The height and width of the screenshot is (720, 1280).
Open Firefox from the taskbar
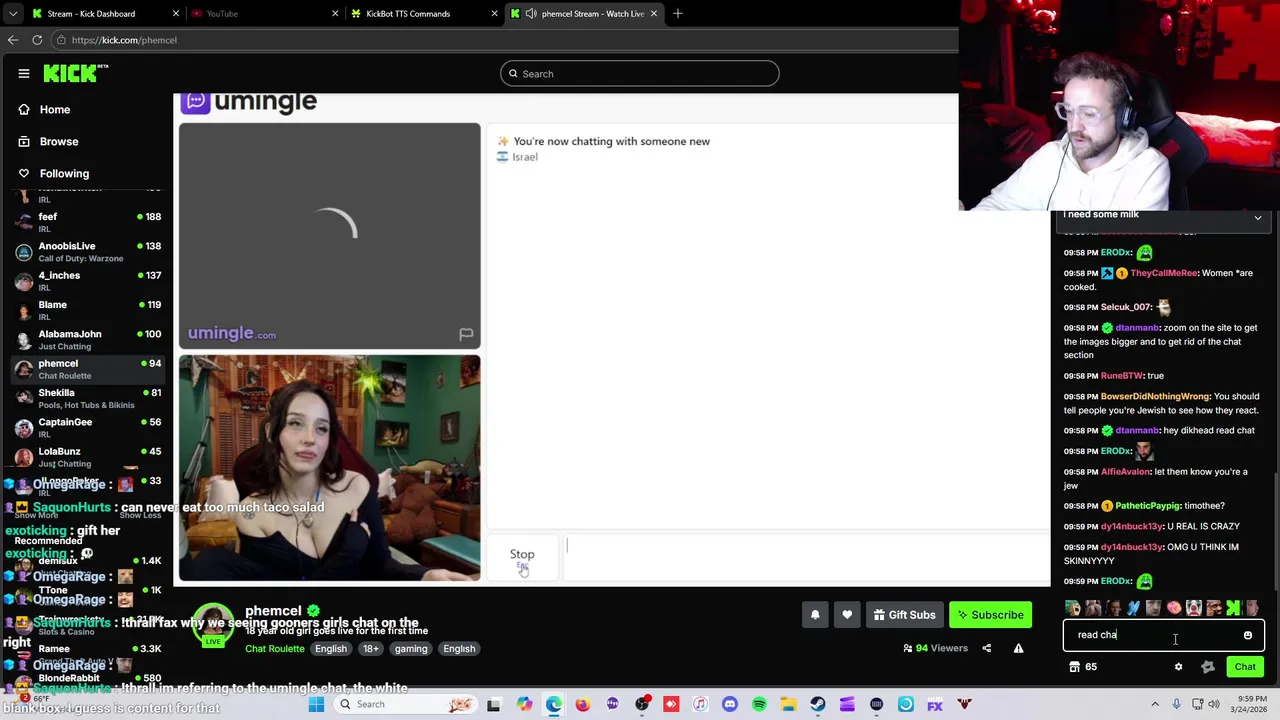point(583,704)
